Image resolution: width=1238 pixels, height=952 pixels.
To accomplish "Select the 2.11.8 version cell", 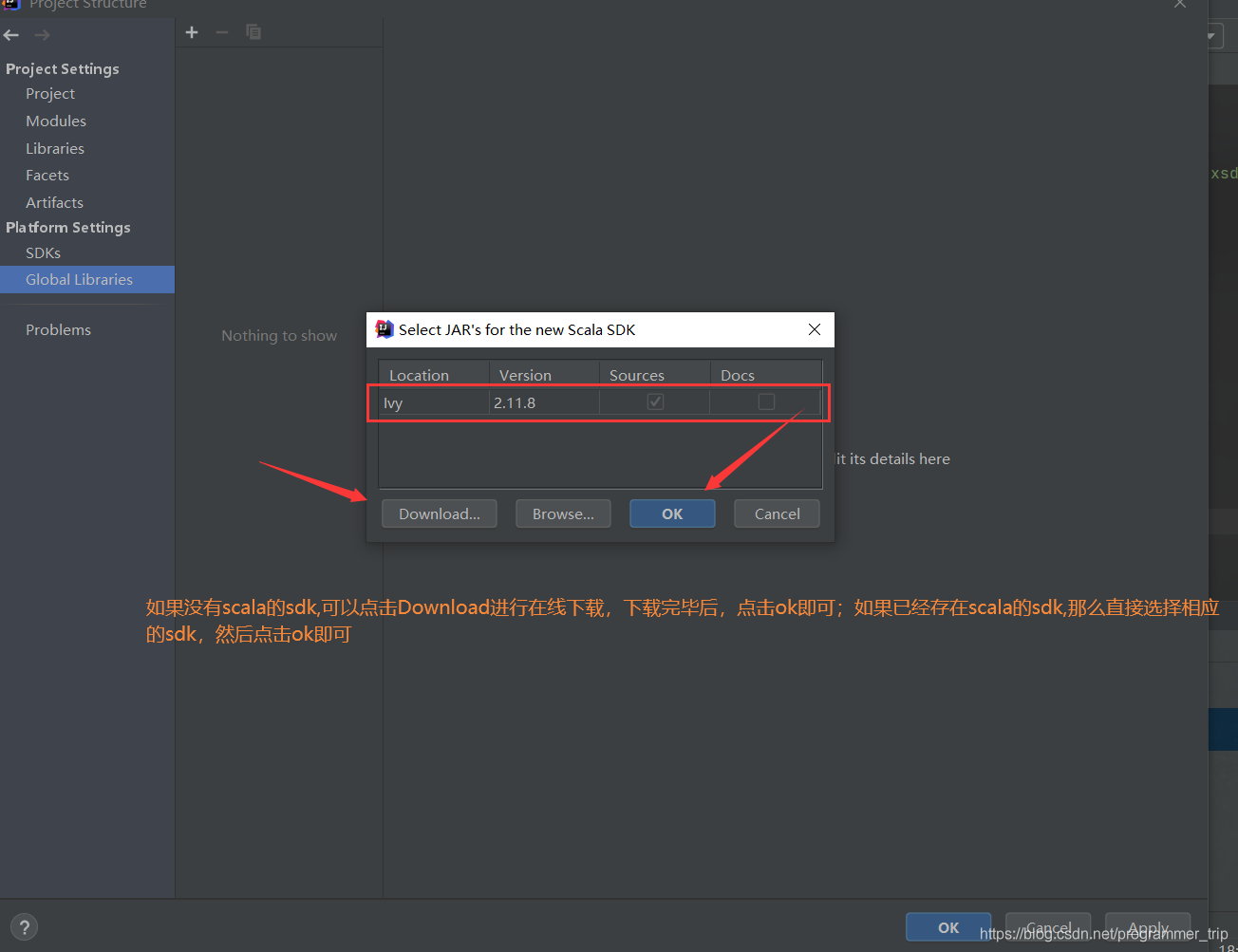I will coord(544,403).
